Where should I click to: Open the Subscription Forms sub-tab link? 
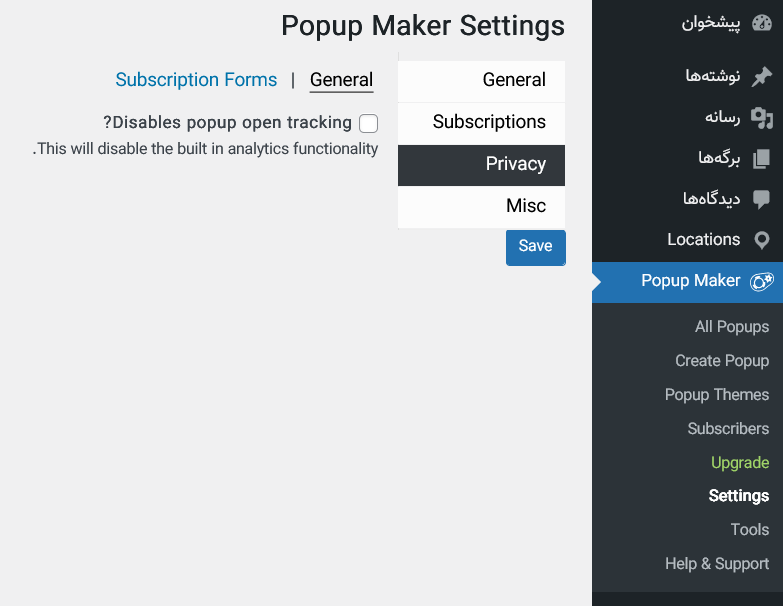196,80
